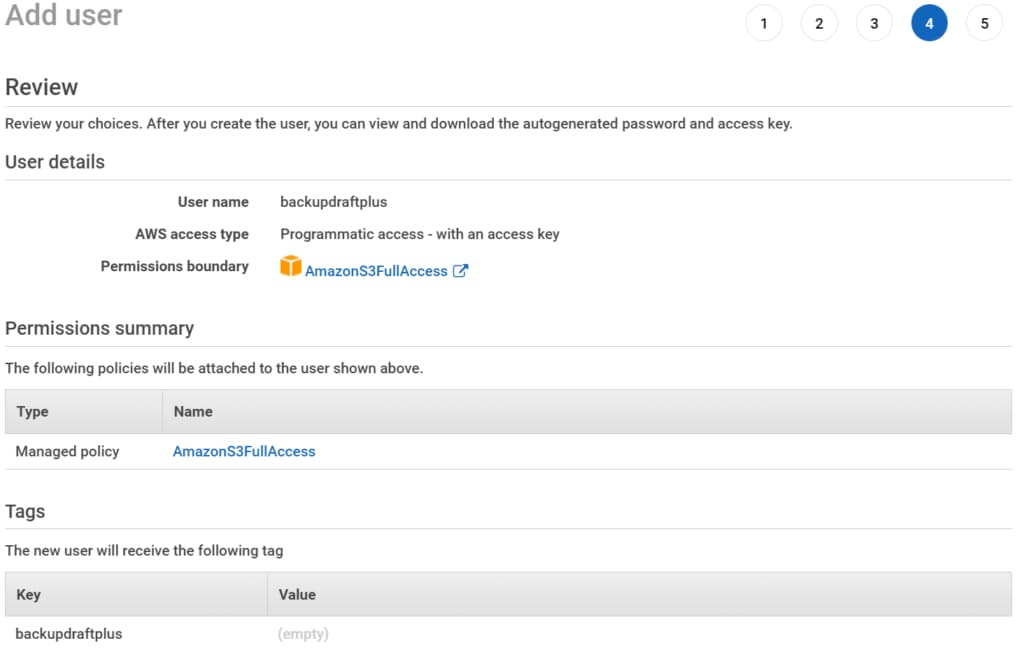Open AmazonS3FullAccess permissions boundary link
This screenshot has height=650, width=1024.
pyautogui.click(x=376, y=271)
